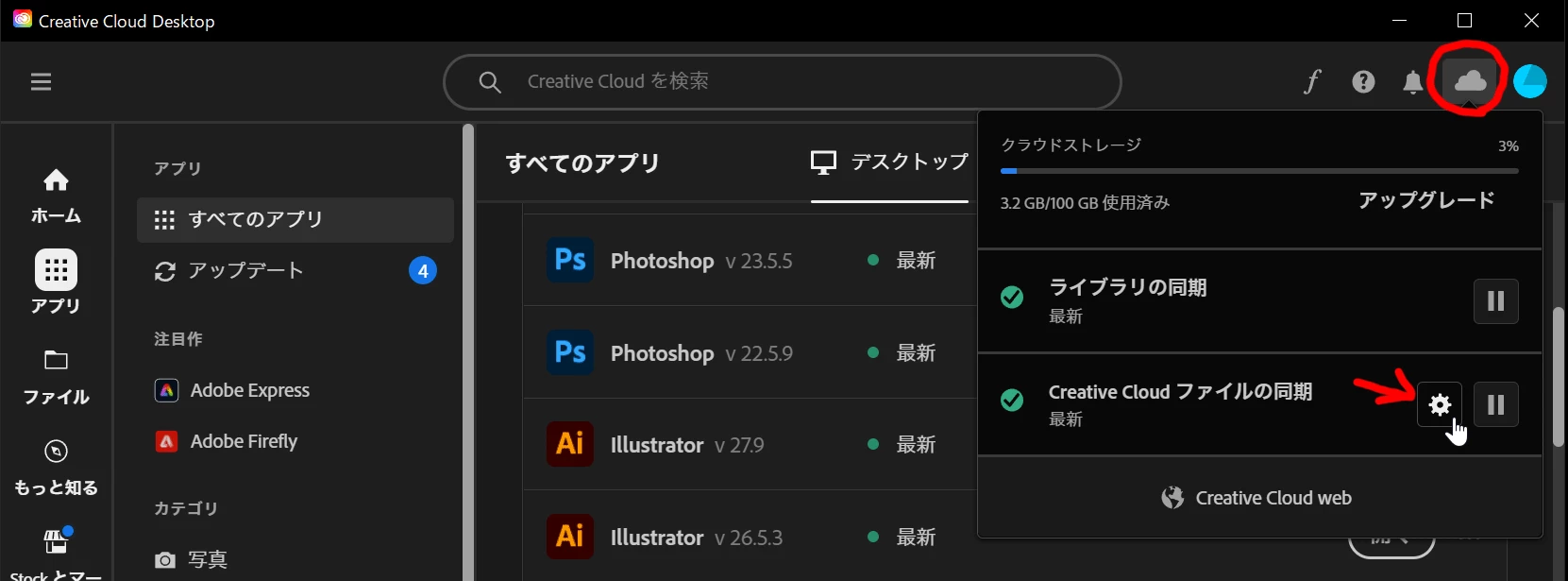Click the Illustrator v 27.9 icon

coord(570,444)
